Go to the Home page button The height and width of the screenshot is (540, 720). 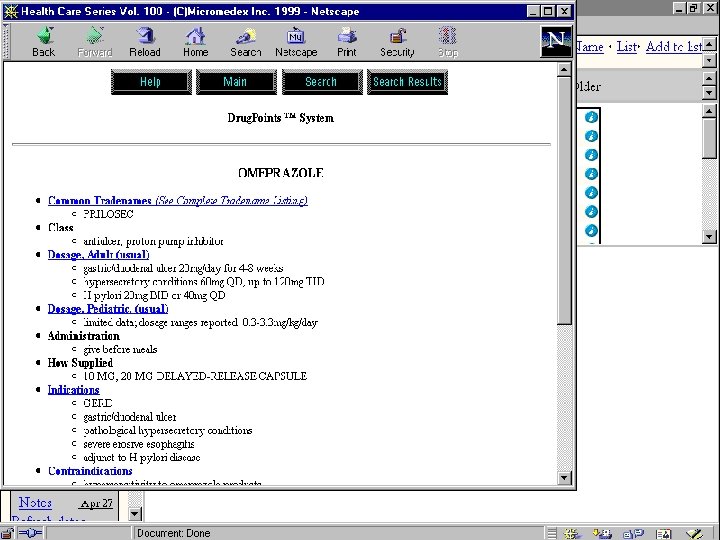196,42
